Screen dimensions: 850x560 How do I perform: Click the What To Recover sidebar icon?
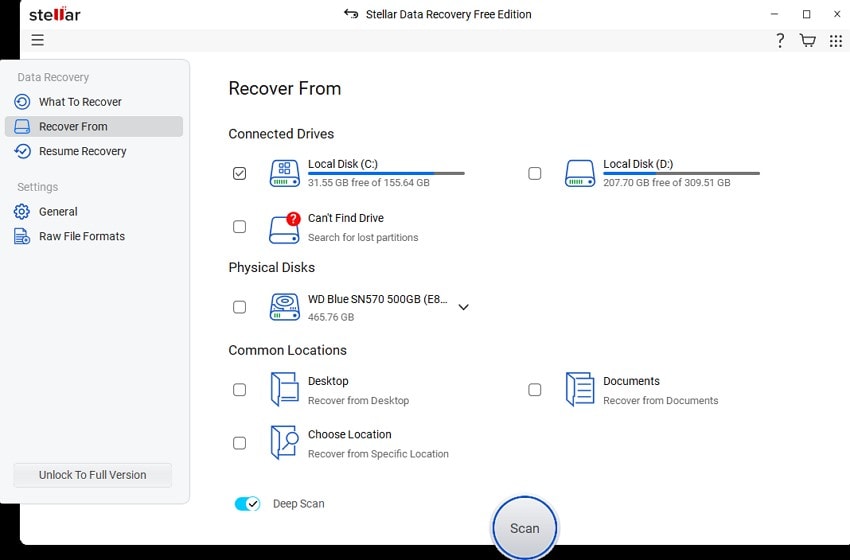(22, 102)
